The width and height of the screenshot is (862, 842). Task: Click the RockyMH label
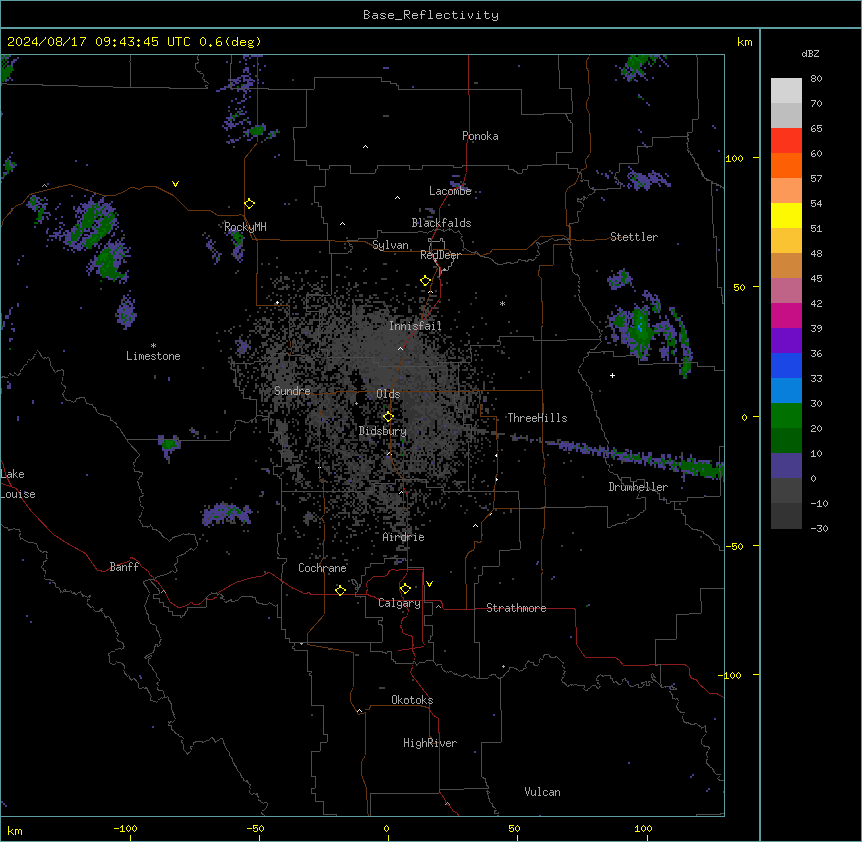point(245,226)
